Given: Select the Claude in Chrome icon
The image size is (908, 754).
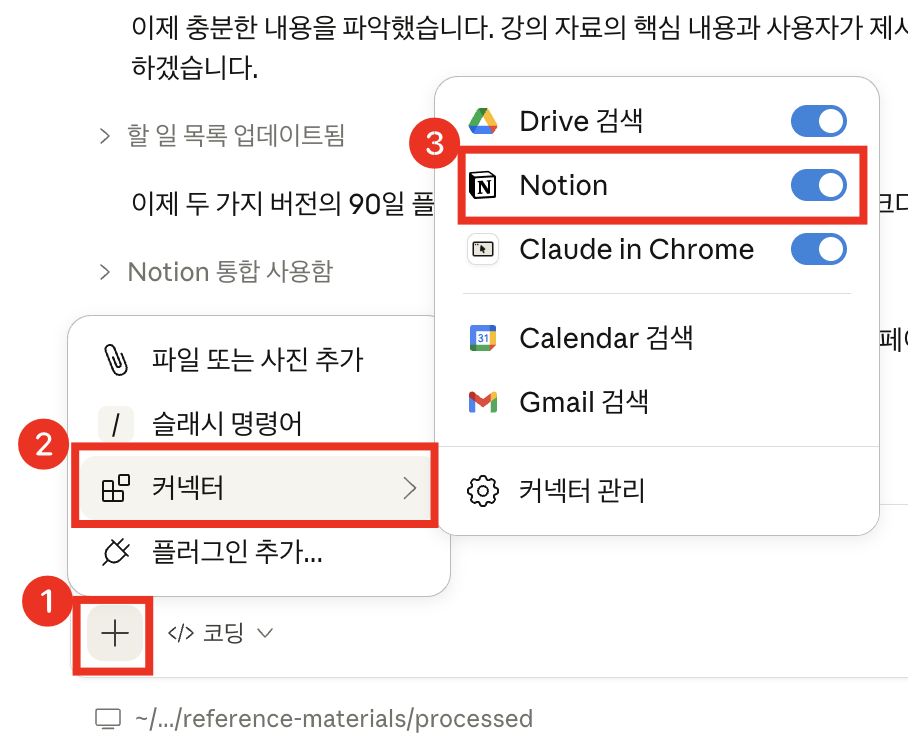Looking at the screenshot, I should pyautogui.click(x=483, y=250).
